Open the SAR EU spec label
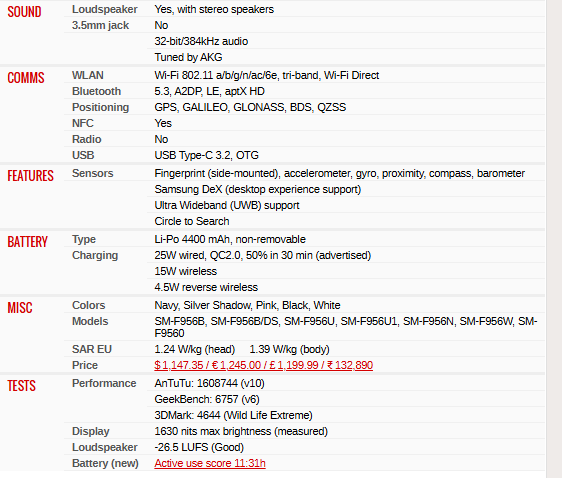The image size is (562, 478). coord(92,349)
